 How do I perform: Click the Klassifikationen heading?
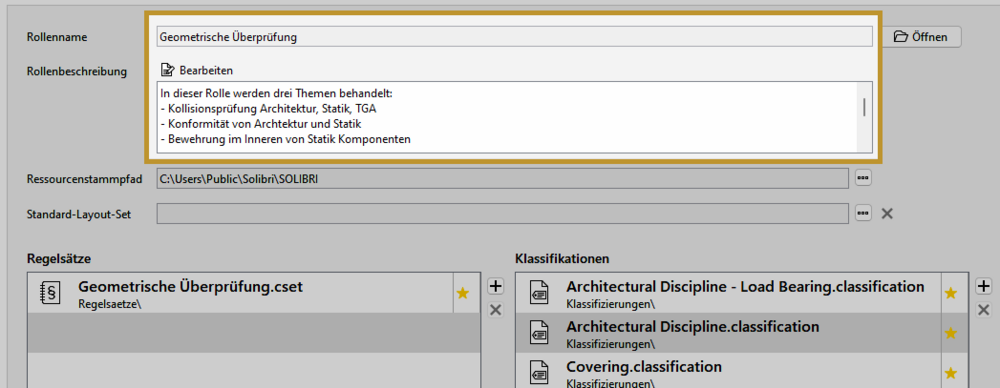click(x=562, y=258)
